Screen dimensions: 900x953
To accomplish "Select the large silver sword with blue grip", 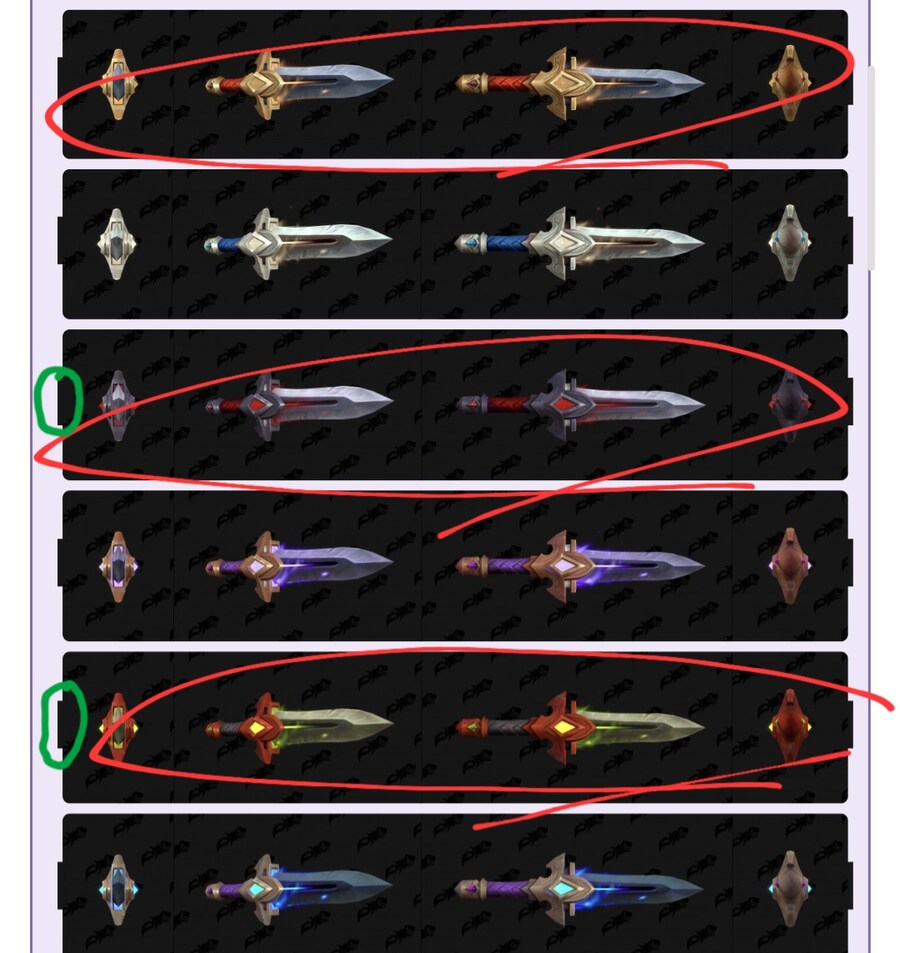I will tap(580, 243).
